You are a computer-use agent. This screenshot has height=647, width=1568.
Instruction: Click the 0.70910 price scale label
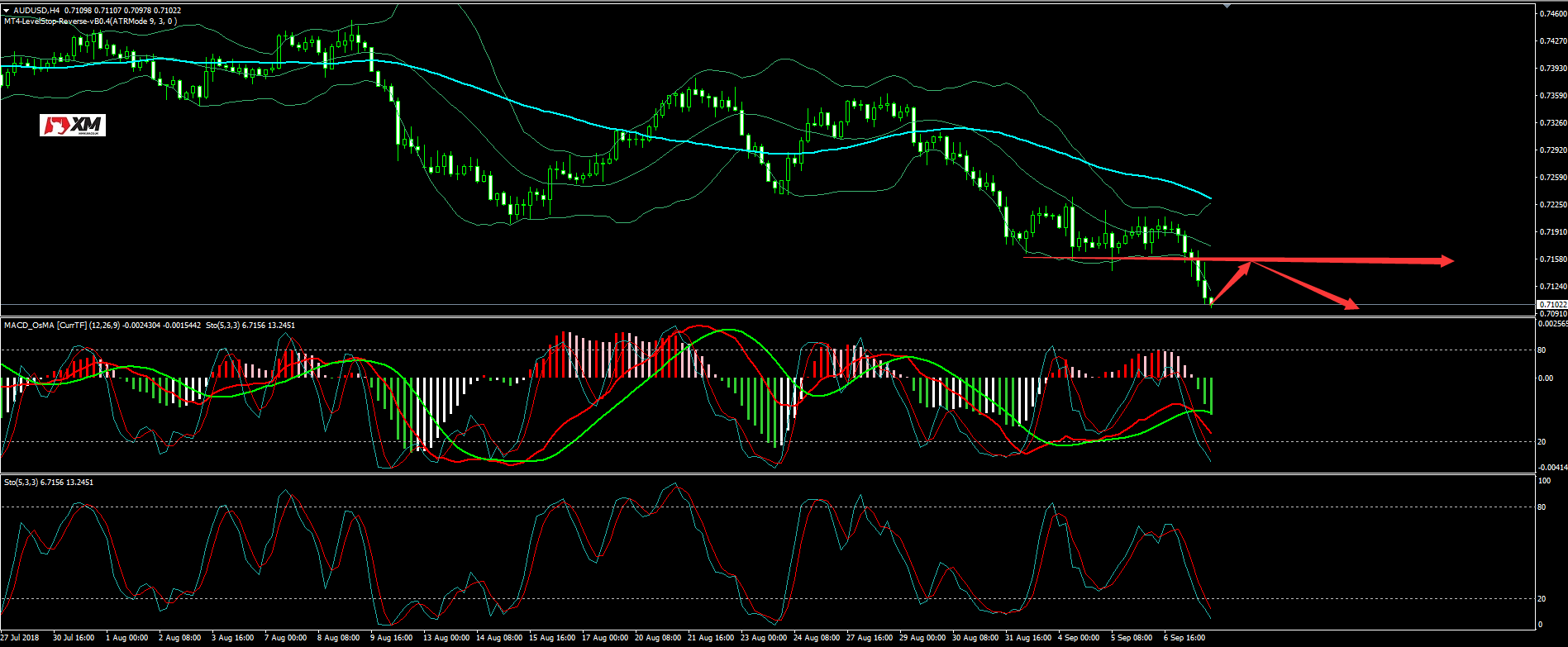[1553, 314]
